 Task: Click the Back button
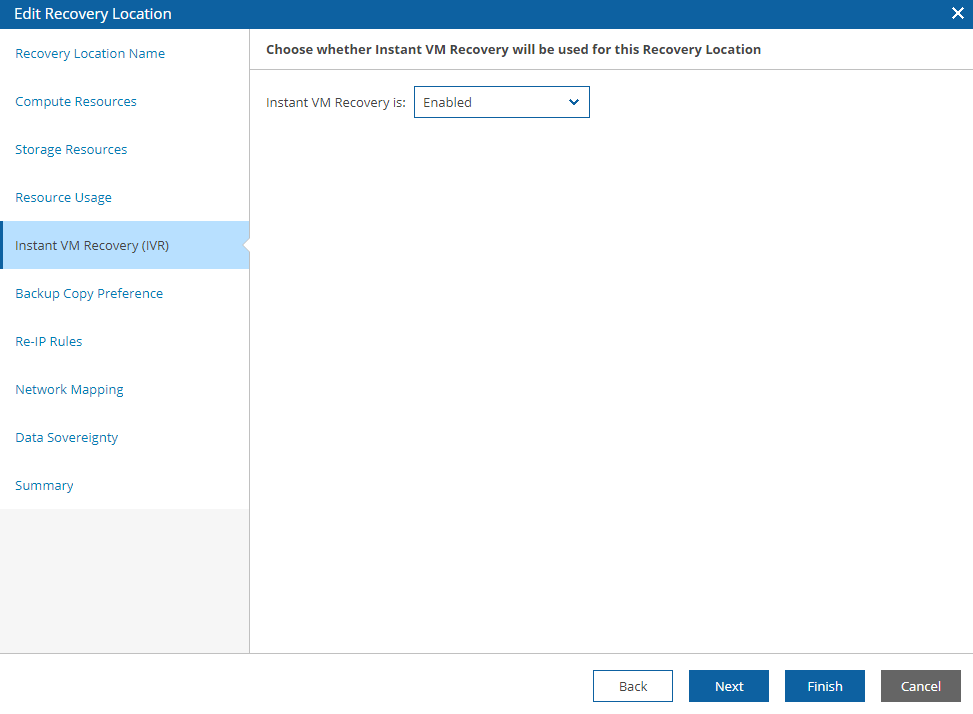632,686
